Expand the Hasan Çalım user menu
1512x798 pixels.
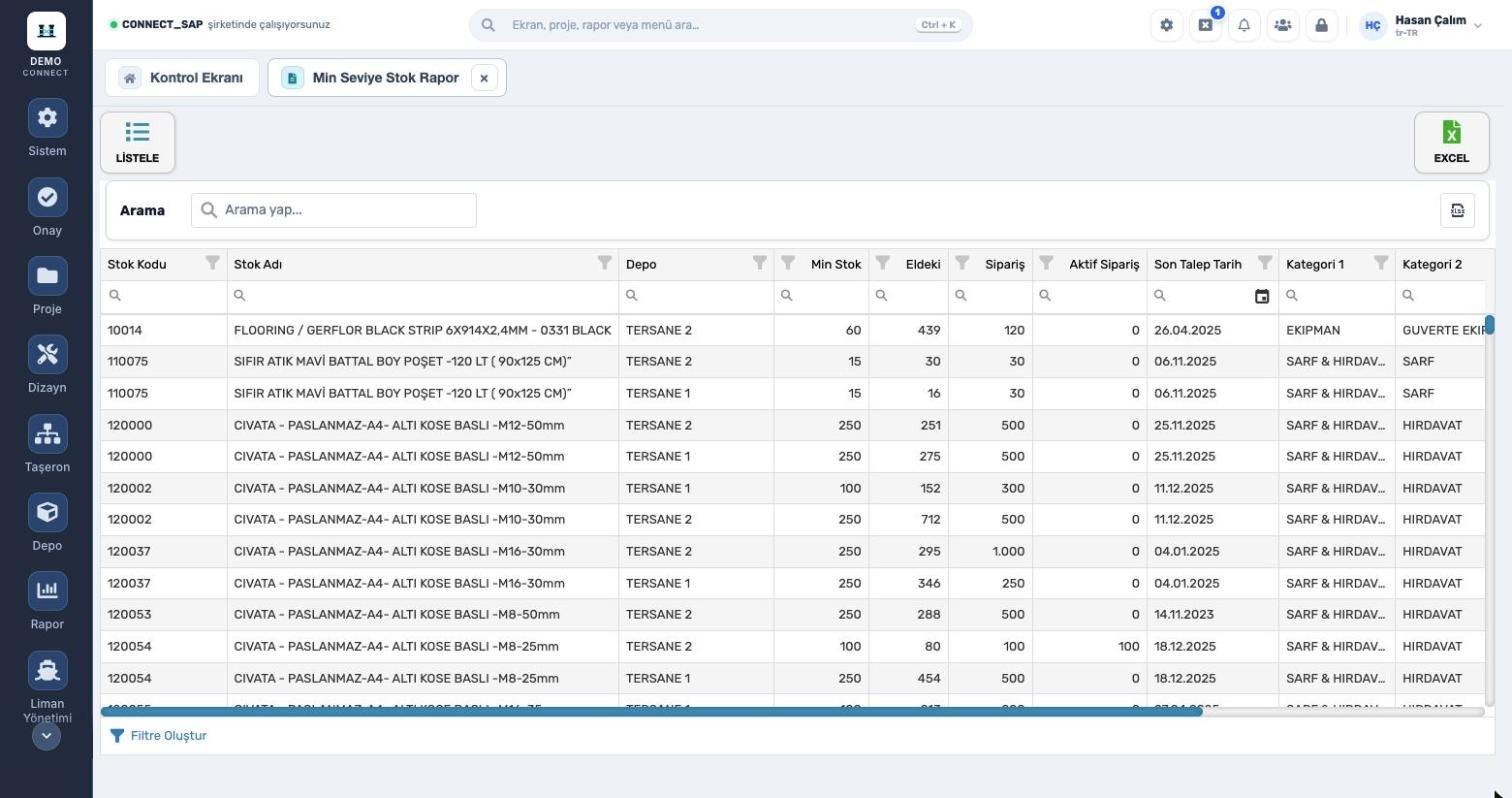(1421, 25)
